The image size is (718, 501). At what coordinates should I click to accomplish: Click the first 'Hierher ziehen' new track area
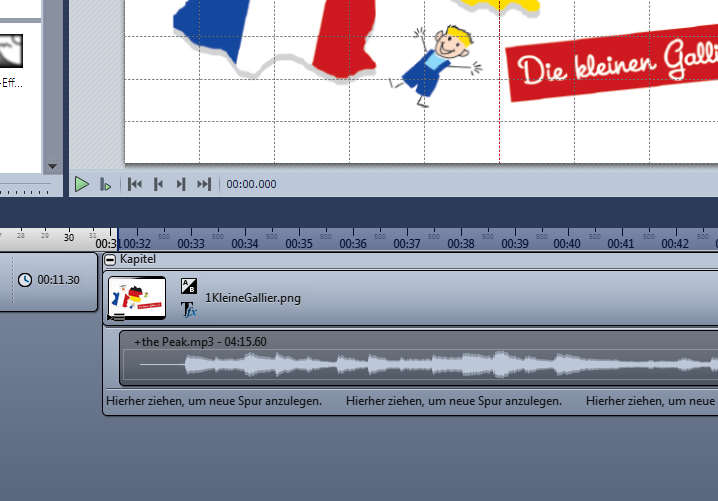214,401
